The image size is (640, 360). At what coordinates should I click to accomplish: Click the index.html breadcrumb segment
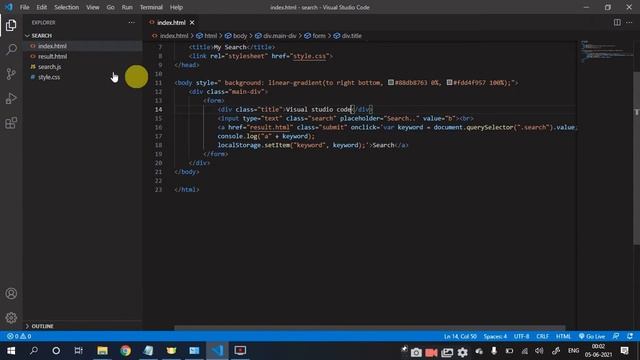tap(171, 36)
